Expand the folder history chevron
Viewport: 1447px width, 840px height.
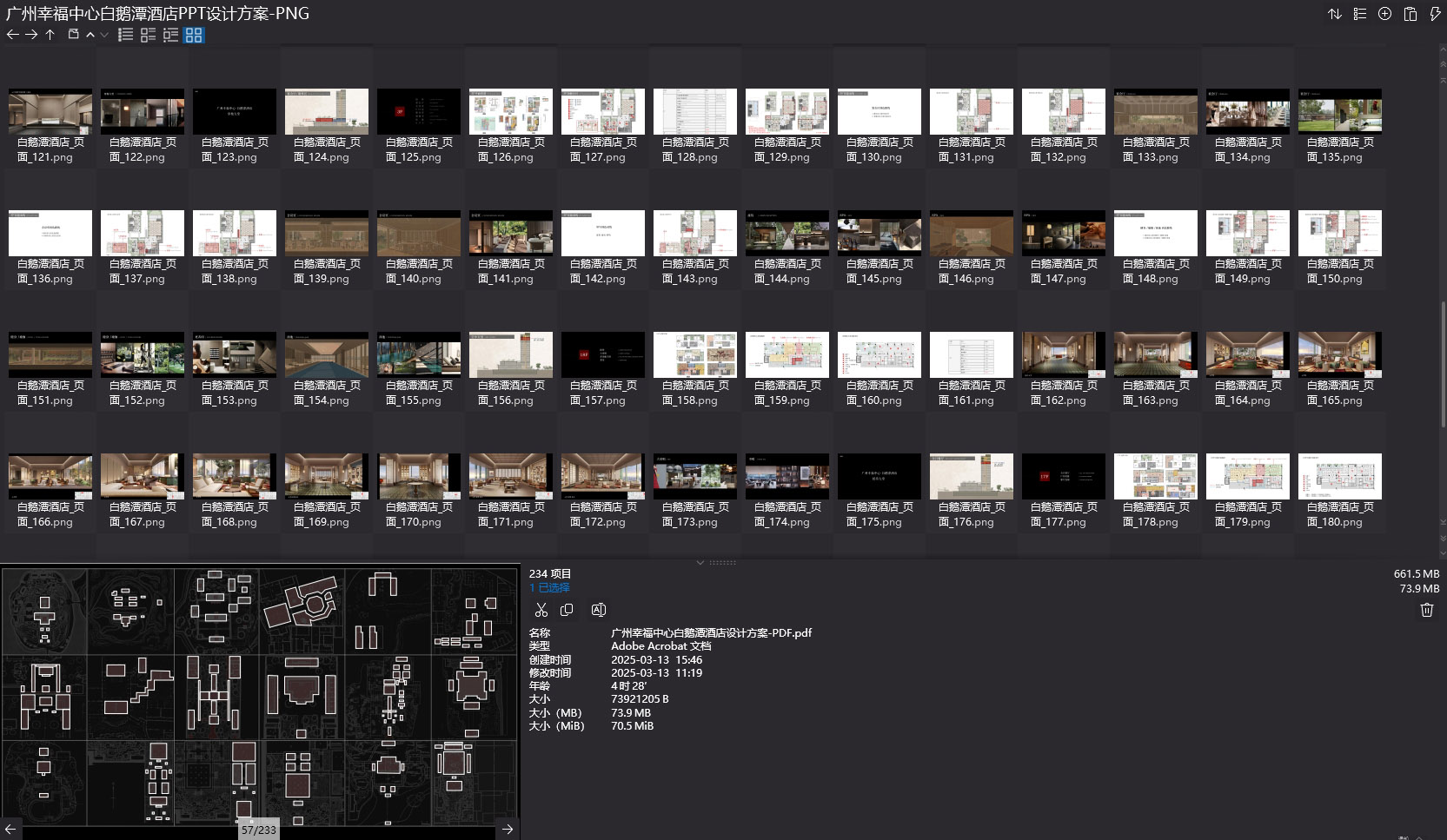click(104, 35)
